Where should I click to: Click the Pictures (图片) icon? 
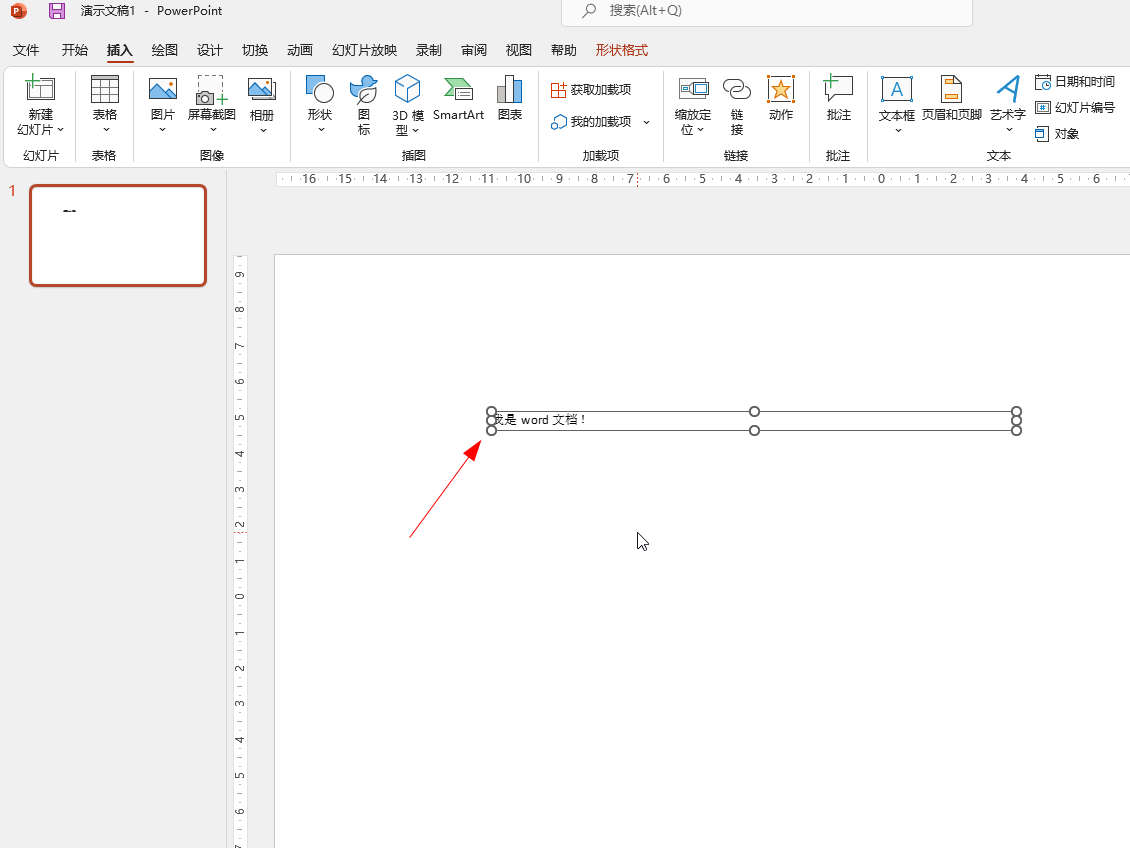[x=162, y=91]
